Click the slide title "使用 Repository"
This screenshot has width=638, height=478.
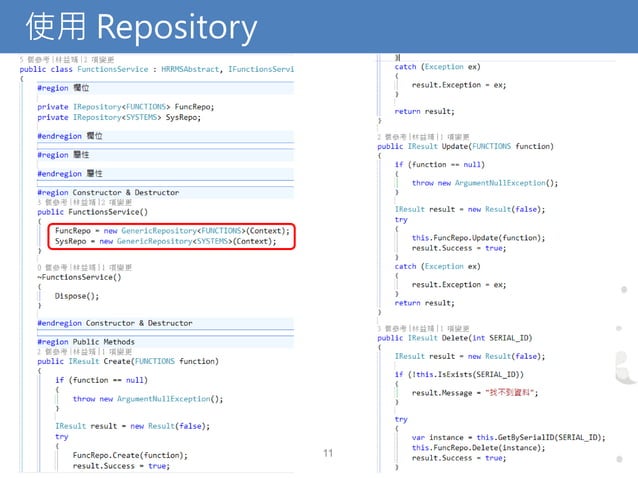click(141, 27)
